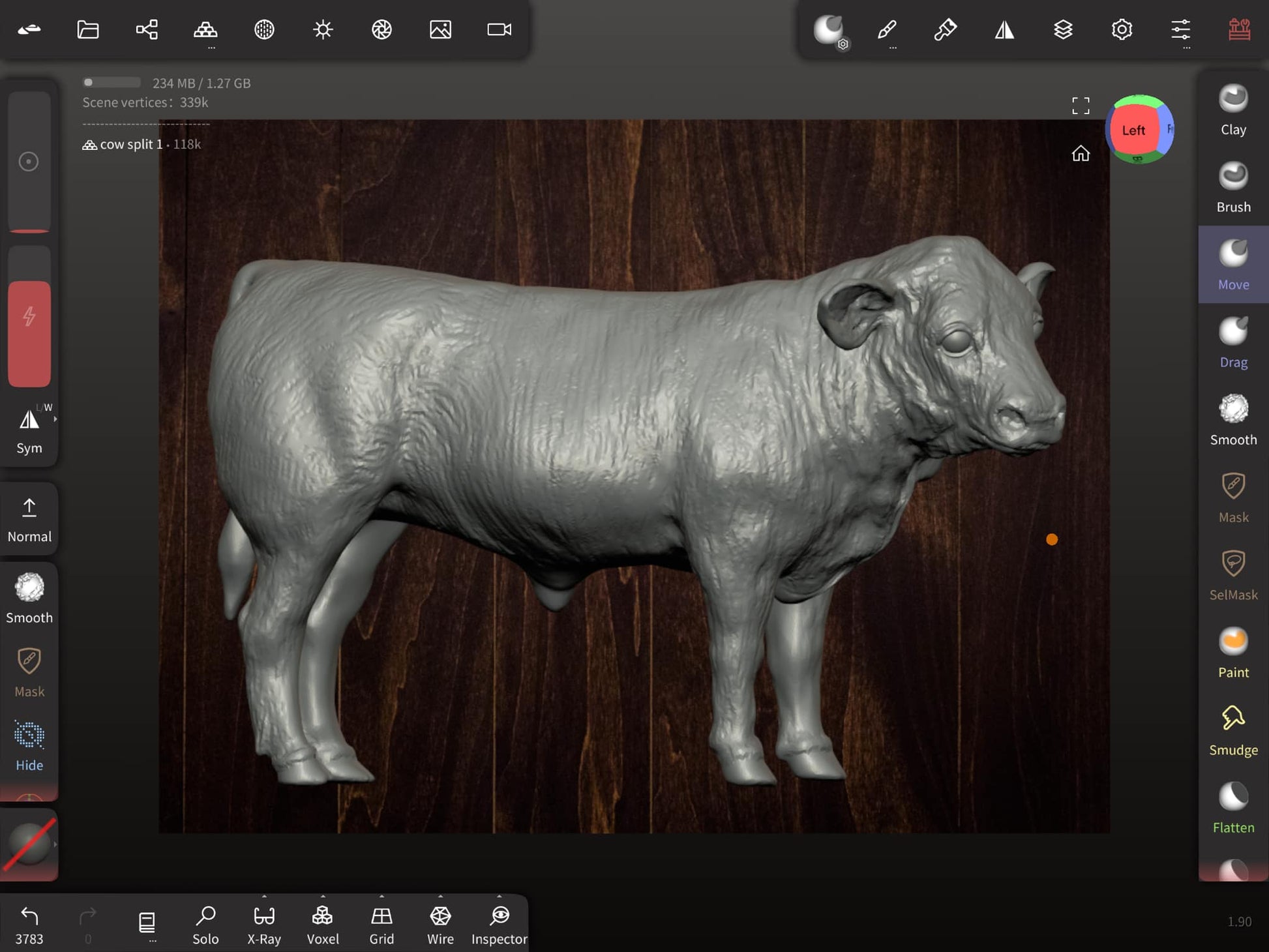Reset view with the home button

pyautogui.click(x=1081, y=153)
